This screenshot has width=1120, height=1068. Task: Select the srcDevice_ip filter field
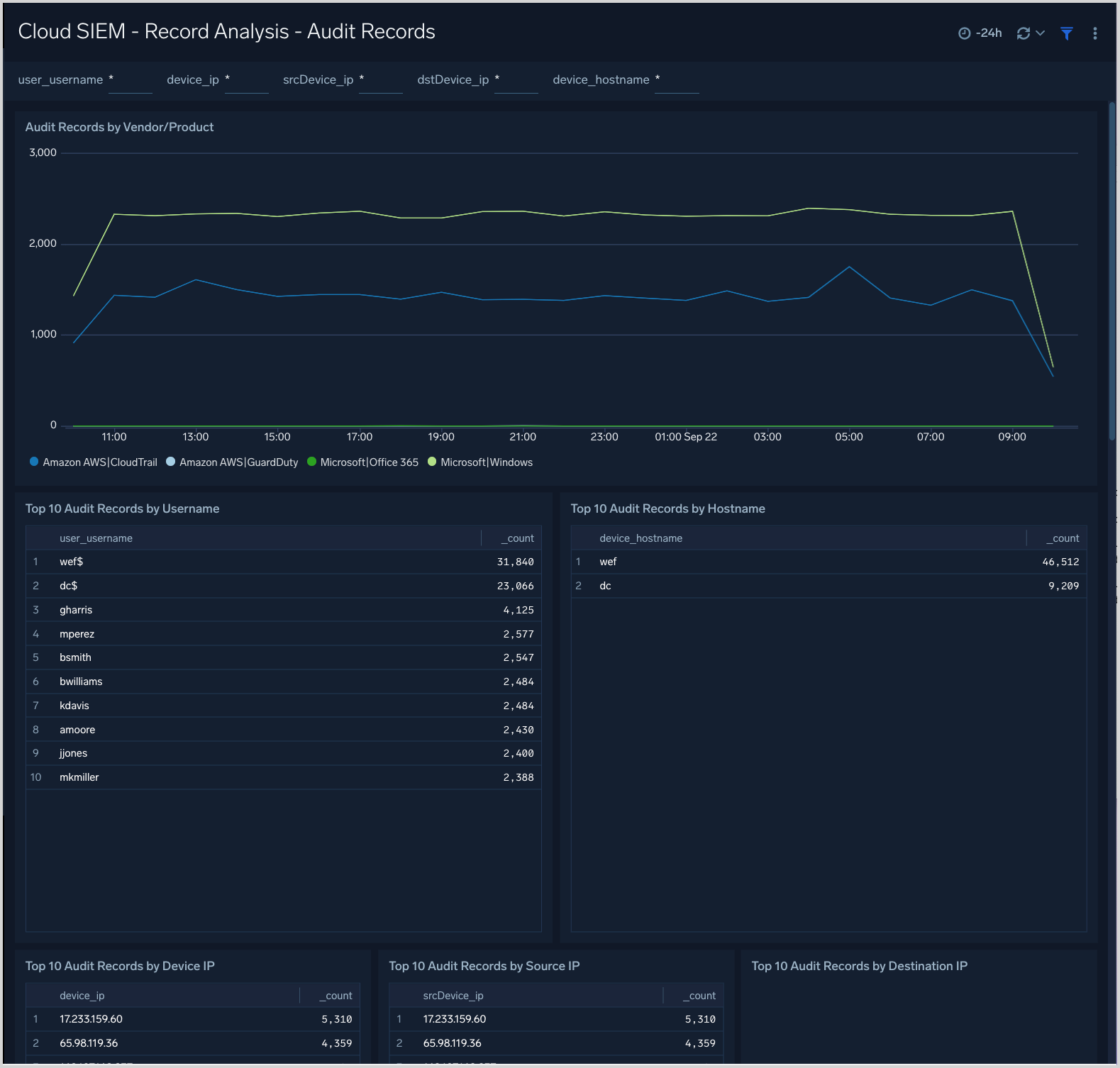click(381, 81)
